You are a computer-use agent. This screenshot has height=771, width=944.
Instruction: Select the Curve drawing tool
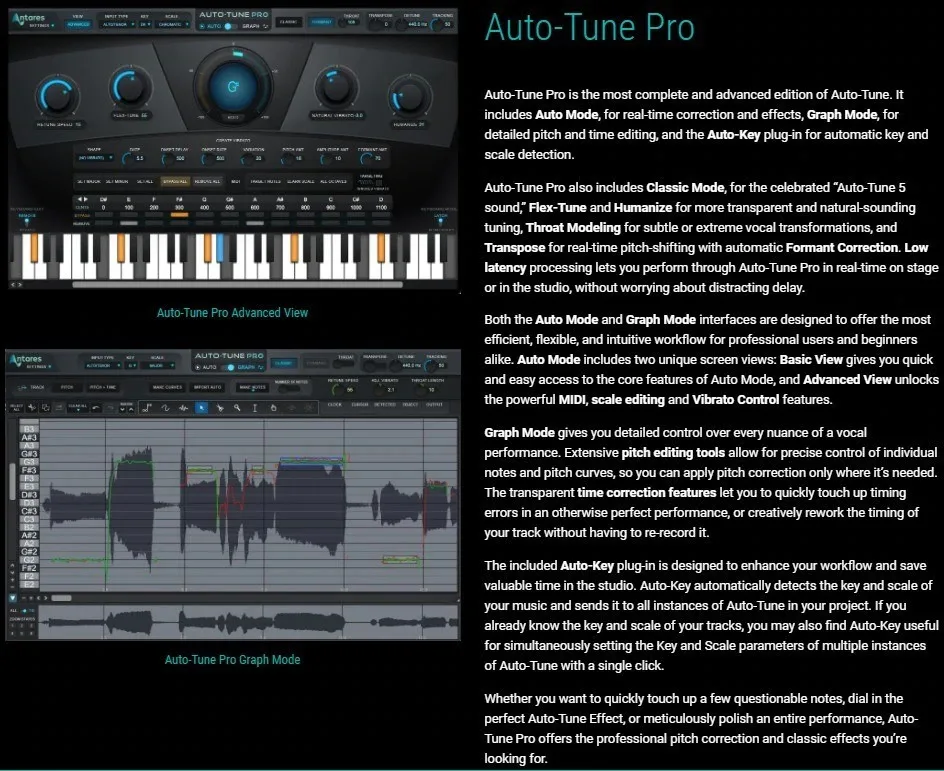[x=166, y=407]
